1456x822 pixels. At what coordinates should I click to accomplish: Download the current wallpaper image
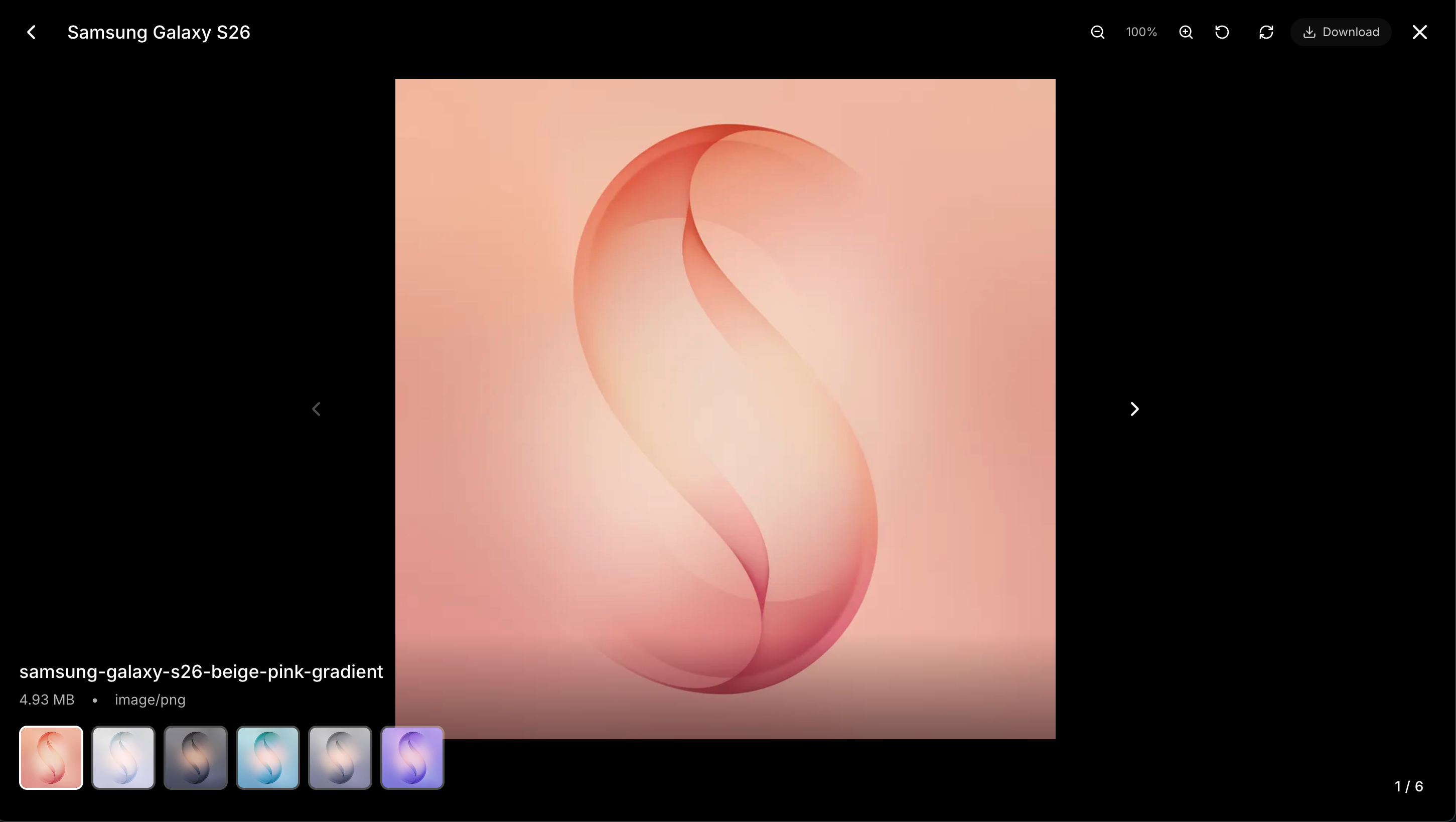pyautogui.click(x=1341, y=32)
